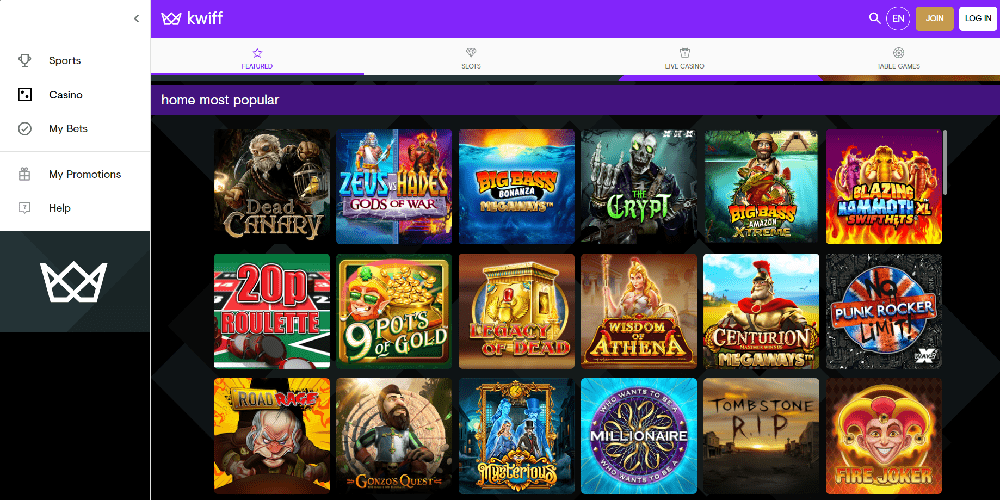1000x500 pixels.
Task: Open the Road Rage game
Action: coord(272,436)
